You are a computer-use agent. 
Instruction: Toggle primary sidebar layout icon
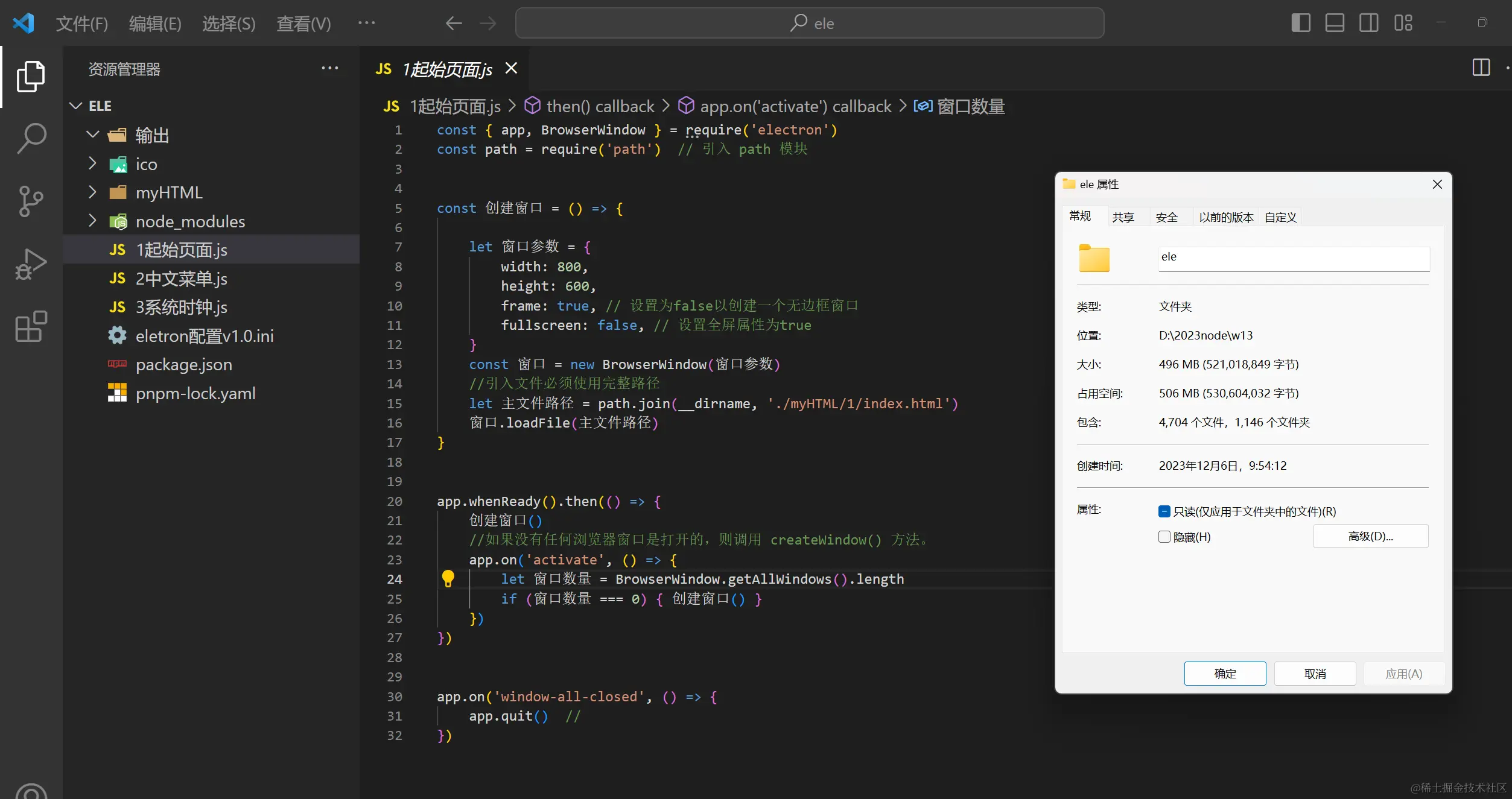coord(1300,23)
